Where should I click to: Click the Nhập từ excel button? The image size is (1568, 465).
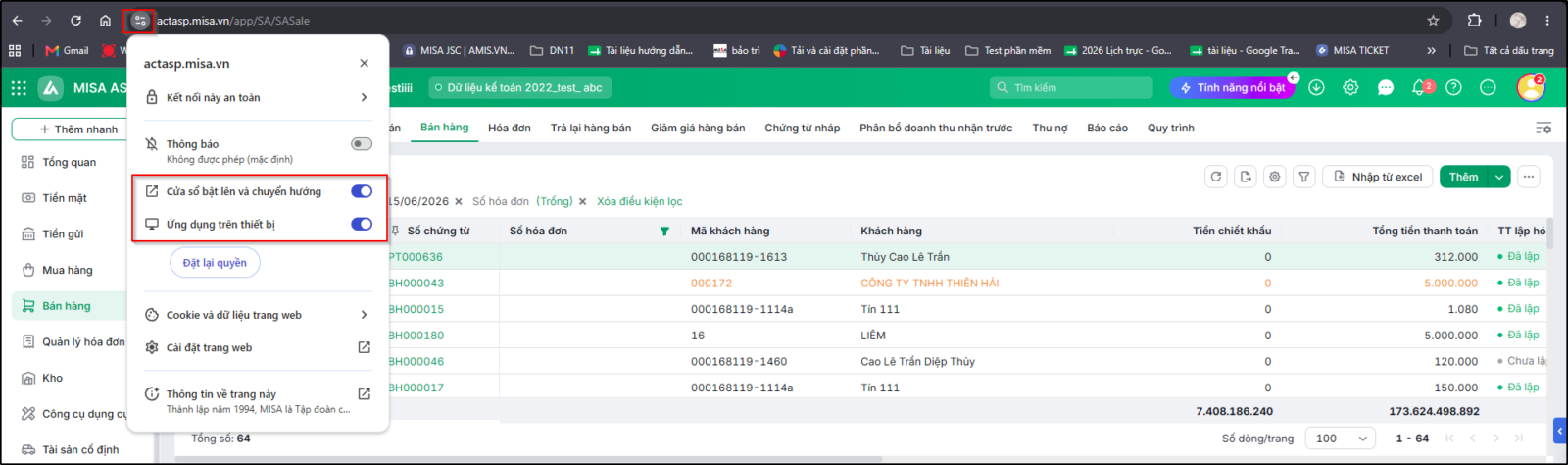pyautogui.click(x=1377, y=177)
